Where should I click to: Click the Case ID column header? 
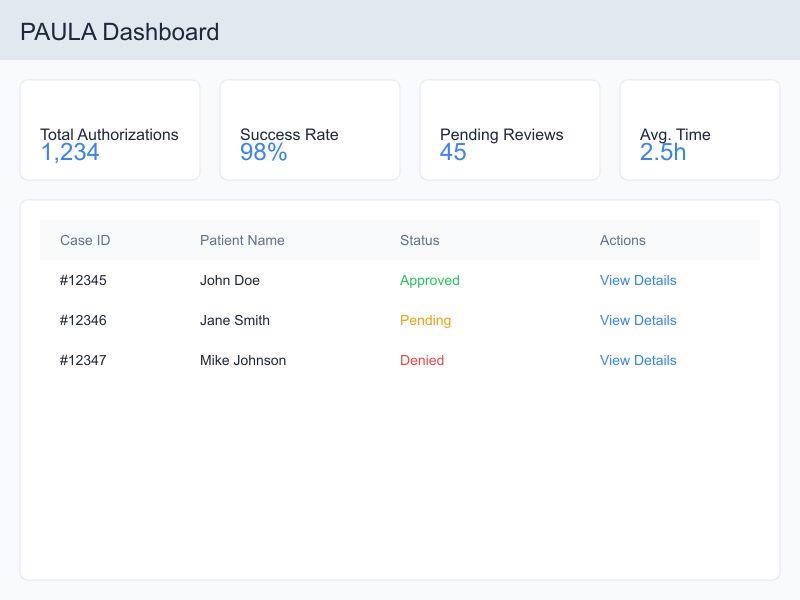85,240
